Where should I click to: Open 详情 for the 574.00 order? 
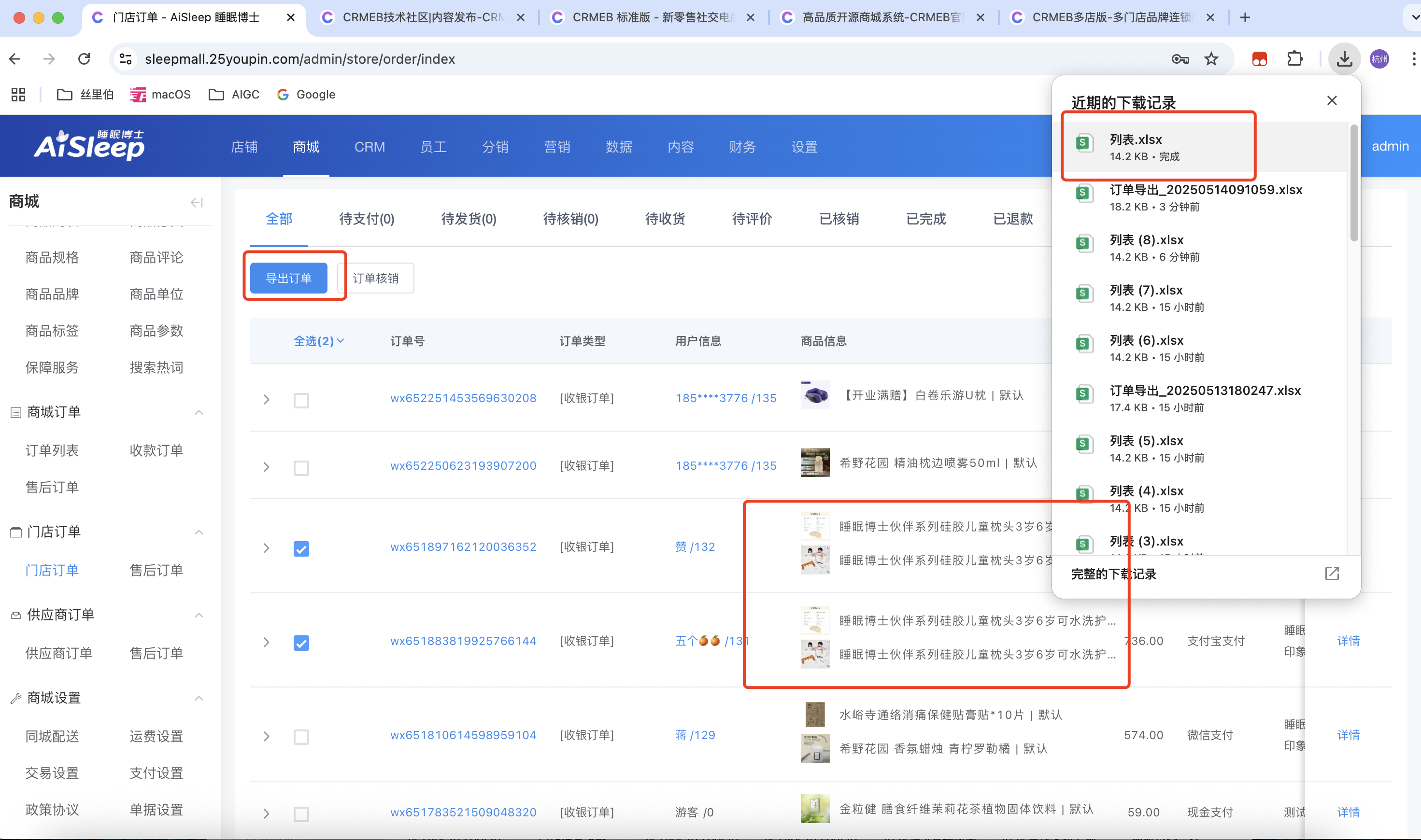tap(1348, 735)
